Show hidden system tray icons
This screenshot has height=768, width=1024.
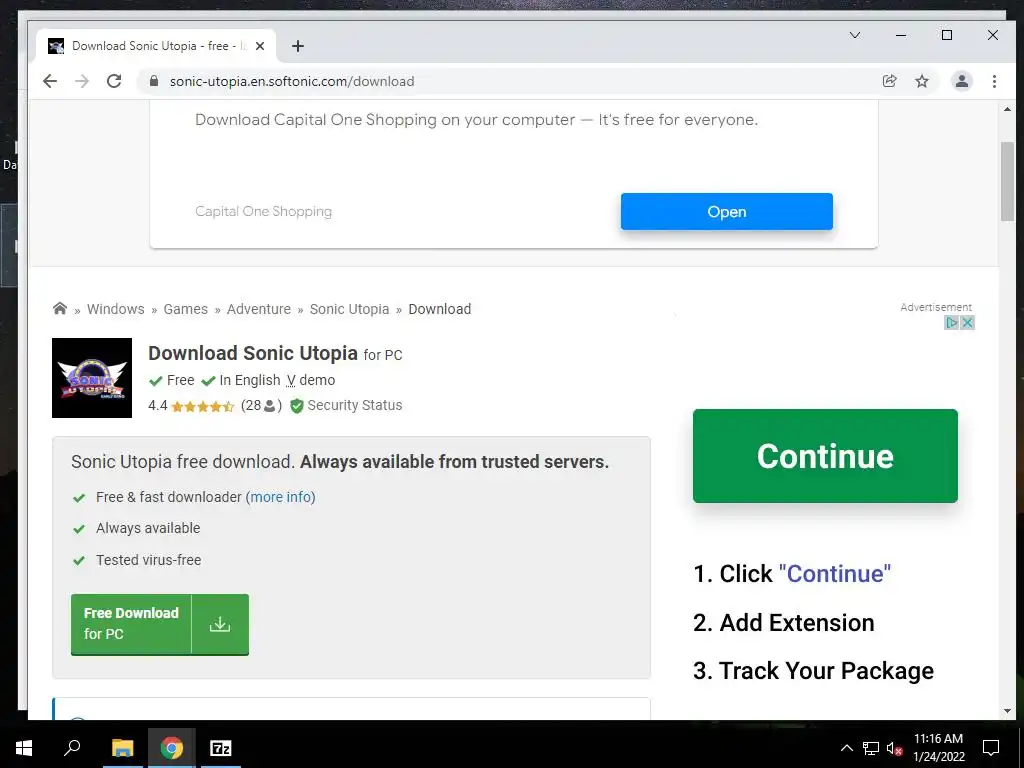846,748
